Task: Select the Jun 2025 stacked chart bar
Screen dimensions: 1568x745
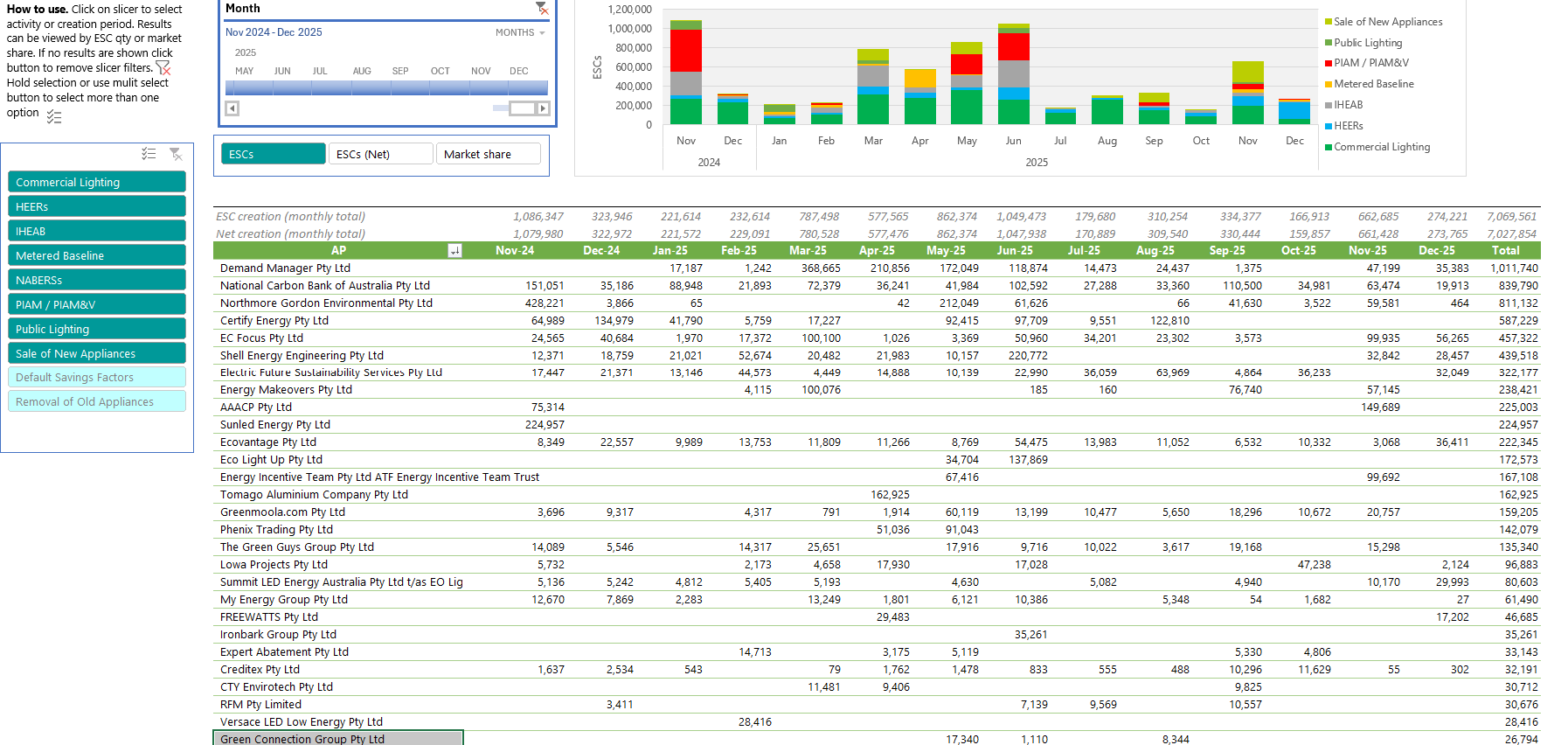Action: point(1013,74)
